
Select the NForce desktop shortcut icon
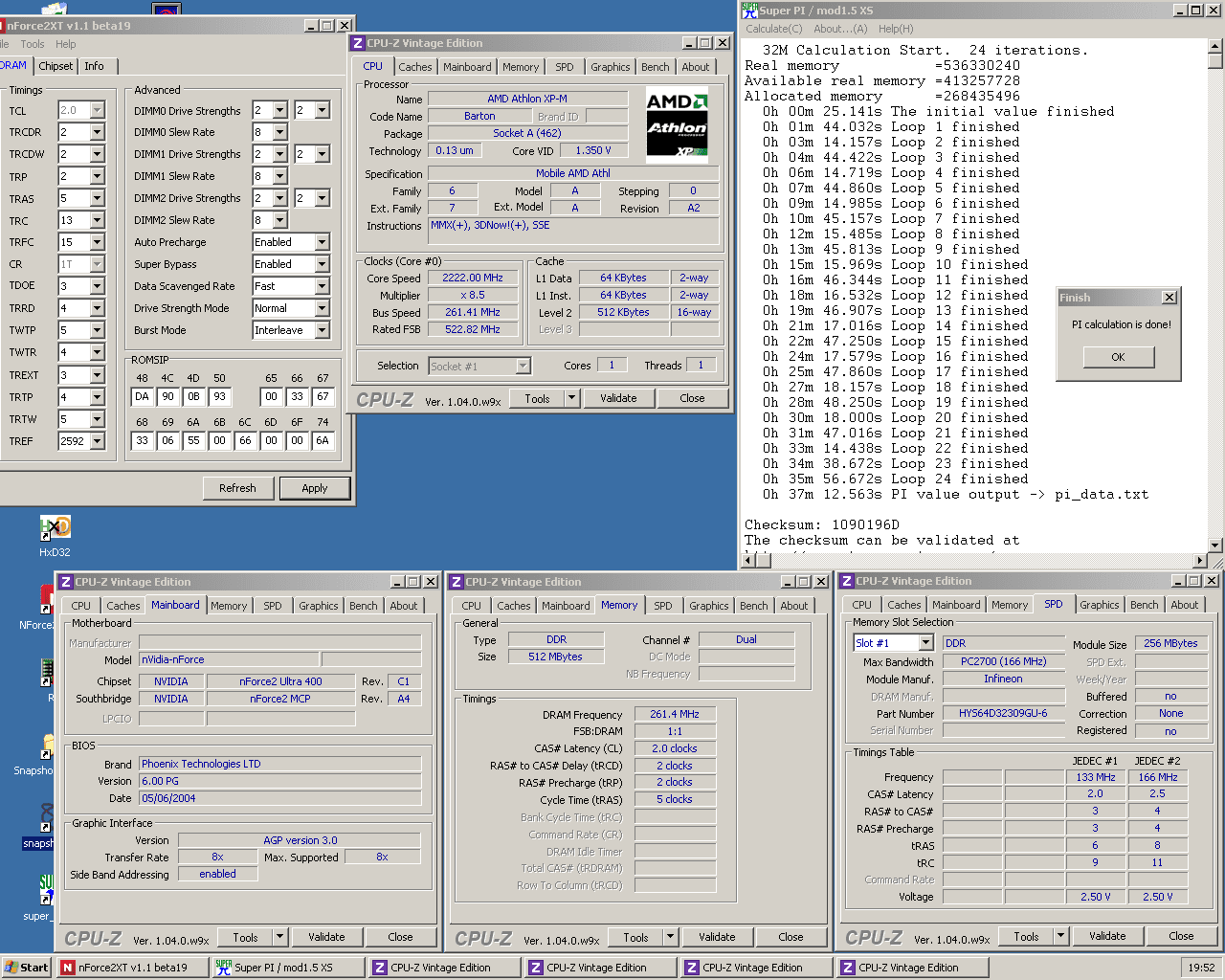[x=46, y=600]
